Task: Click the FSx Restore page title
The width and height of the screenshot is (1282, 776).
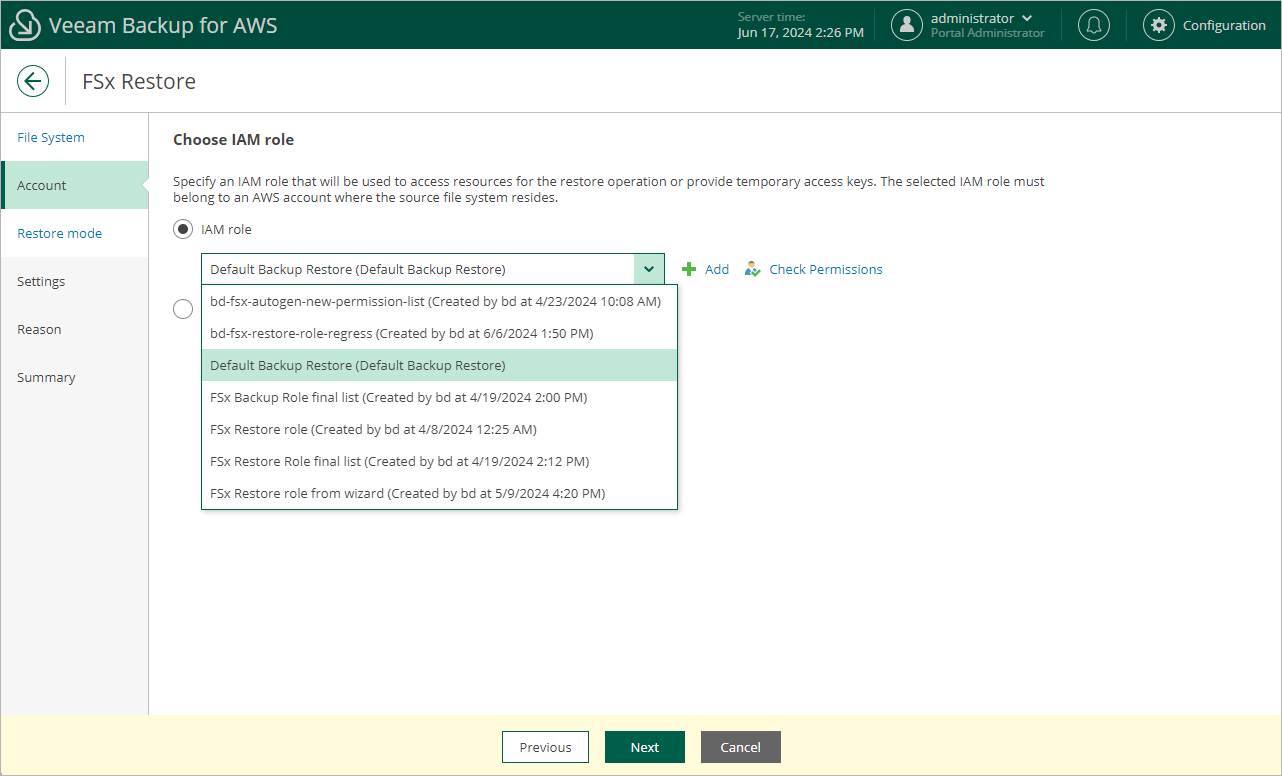Action: tap(139, 81)
